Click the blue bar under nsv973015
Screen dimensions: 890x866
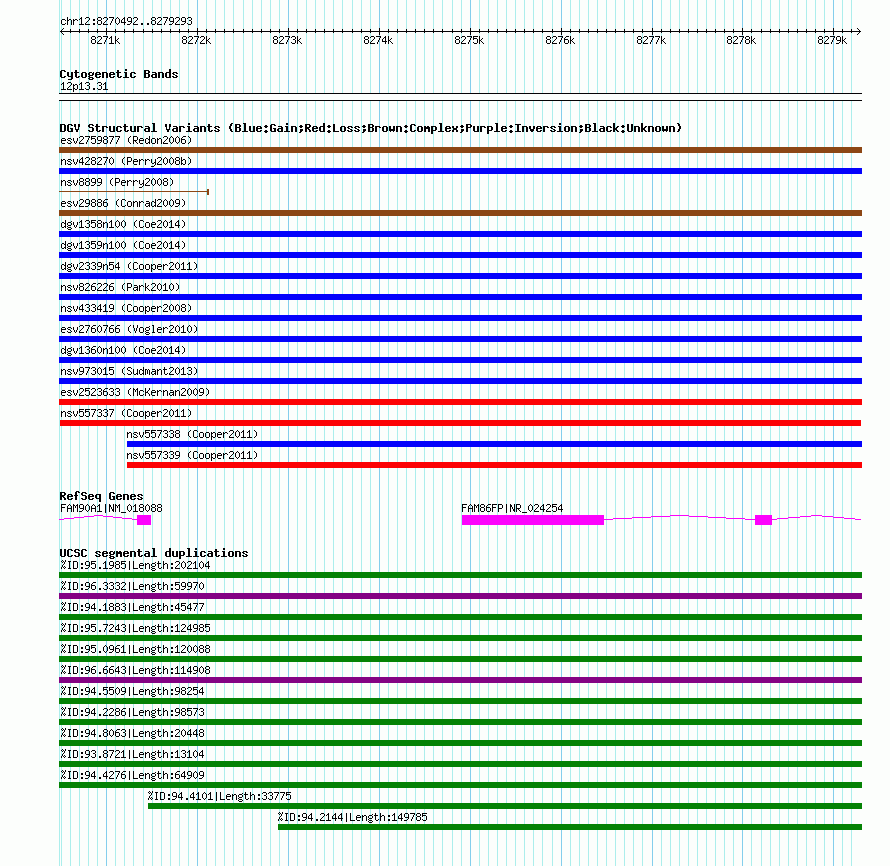(x=460, y=381)
